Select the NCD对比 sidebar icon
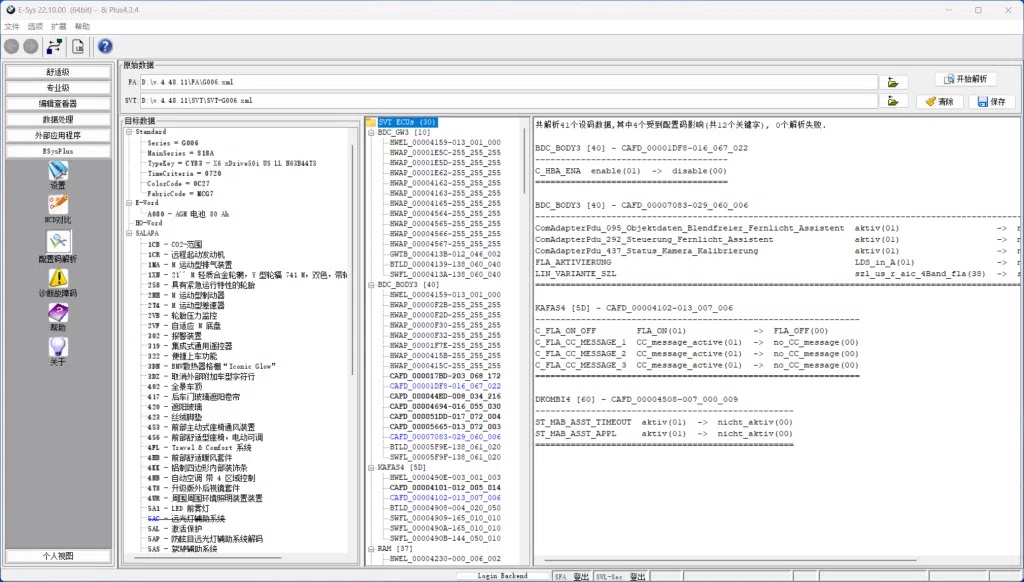1024x582 pixels. tap(58, 210)
